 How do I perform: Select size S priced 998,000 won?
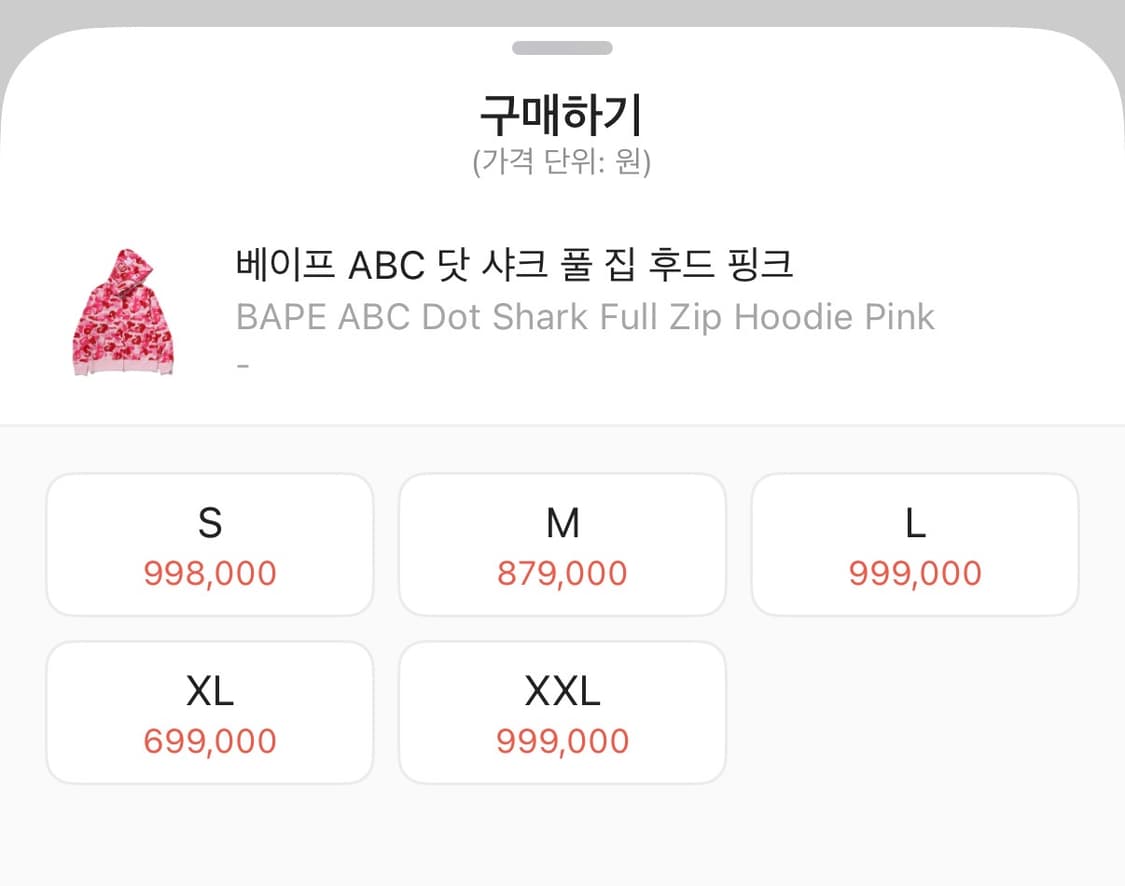click(x=209, y=544)
